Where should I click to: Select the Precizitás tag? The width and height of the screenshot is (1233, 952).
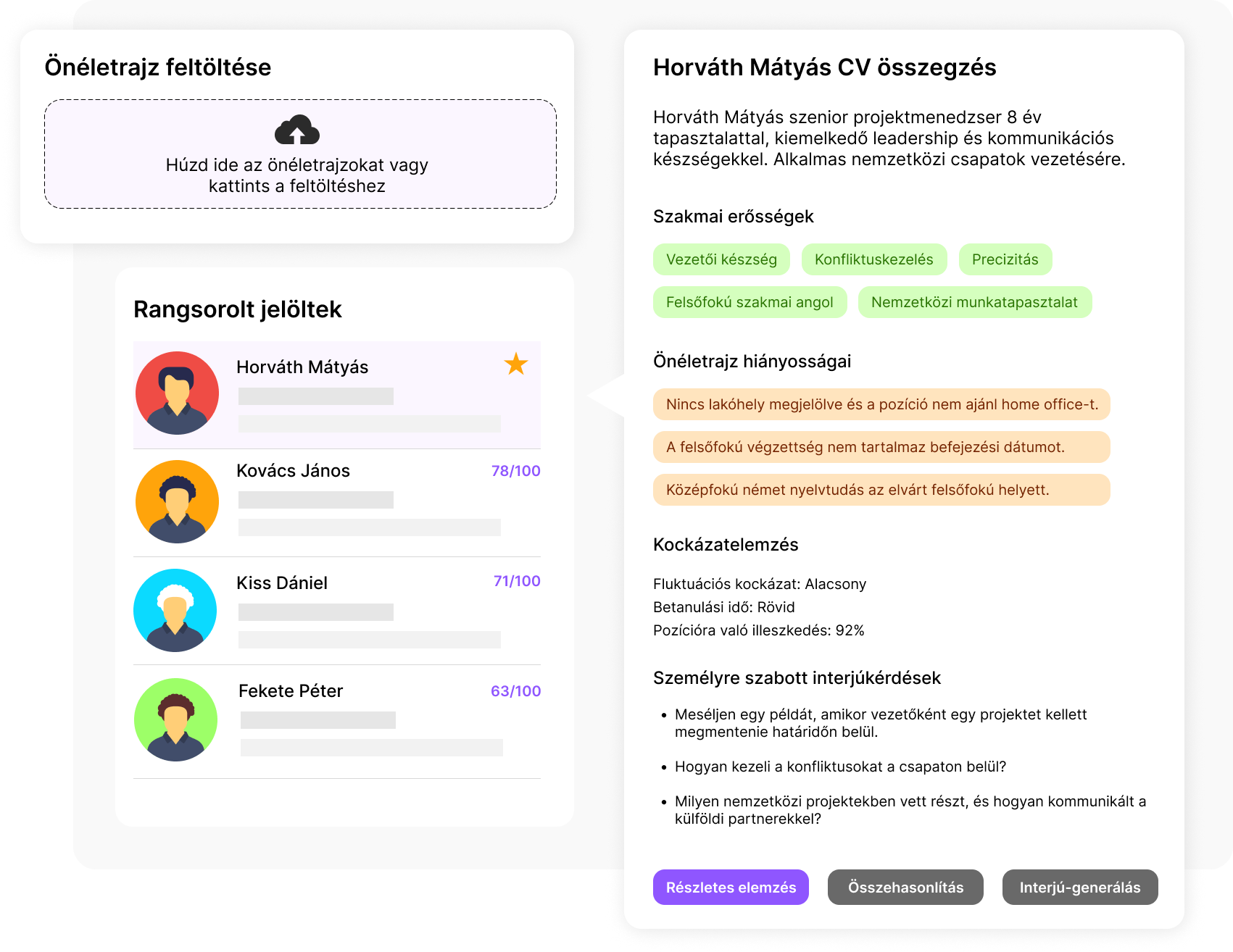1005,259
